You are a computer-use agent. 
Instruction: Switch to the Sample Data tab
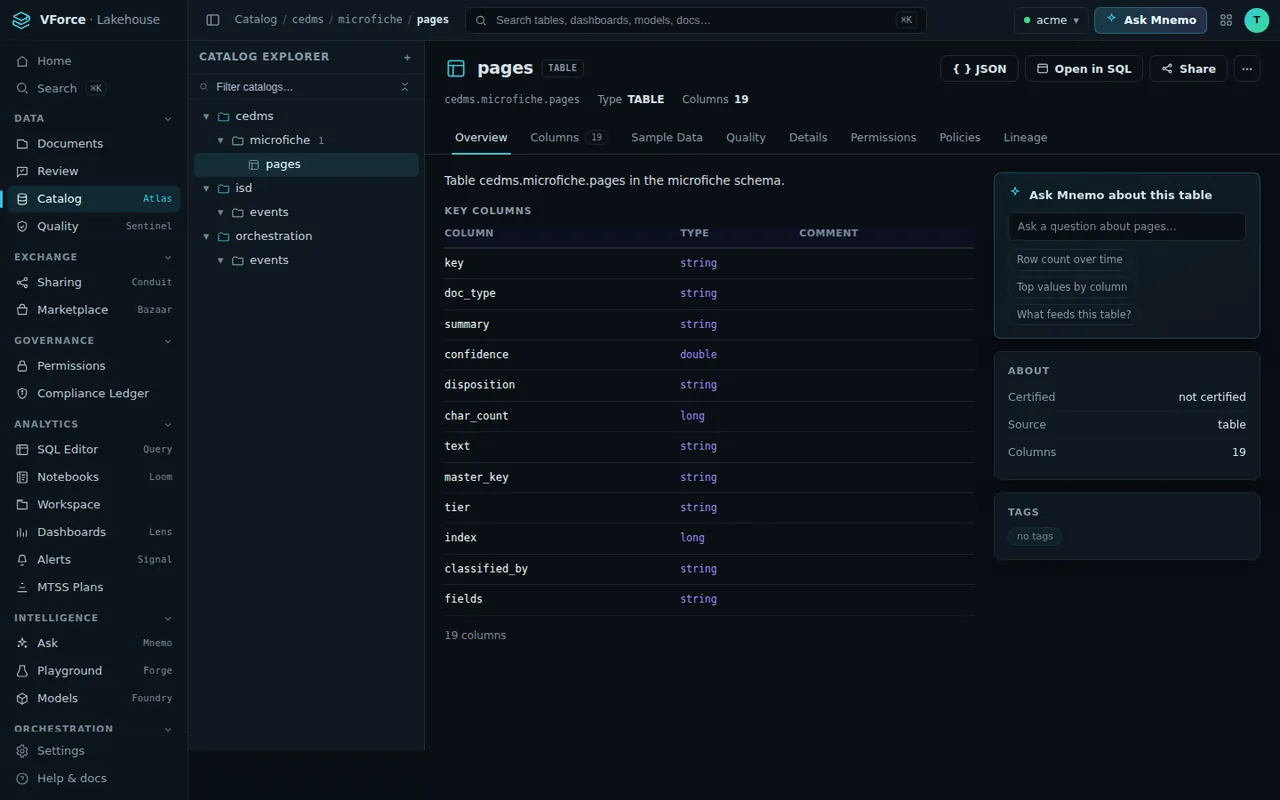(667, 137)
